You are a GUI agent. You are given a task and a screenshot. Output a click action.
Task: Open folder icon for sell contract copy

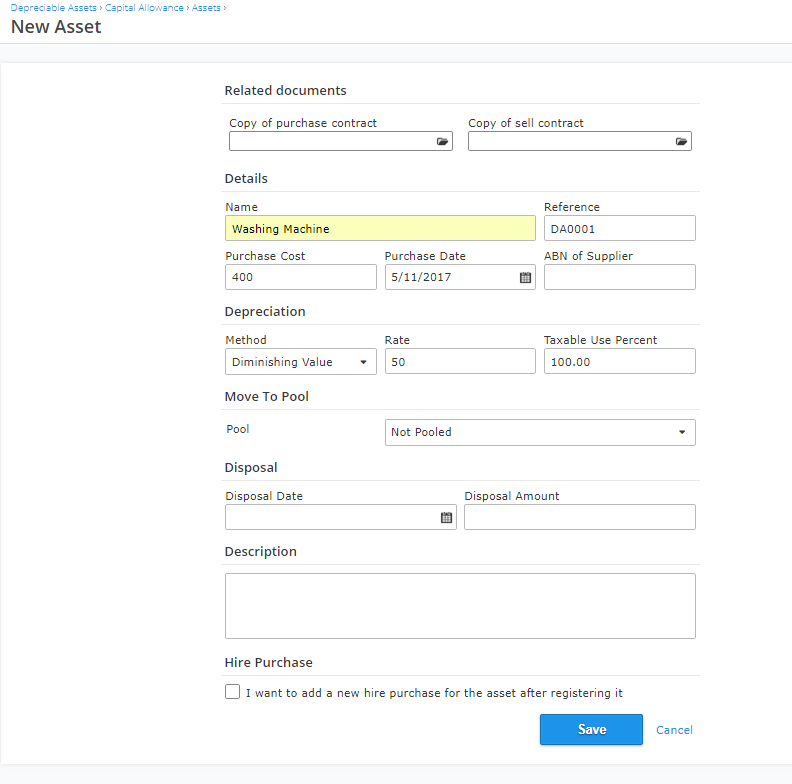coord(681,142)
